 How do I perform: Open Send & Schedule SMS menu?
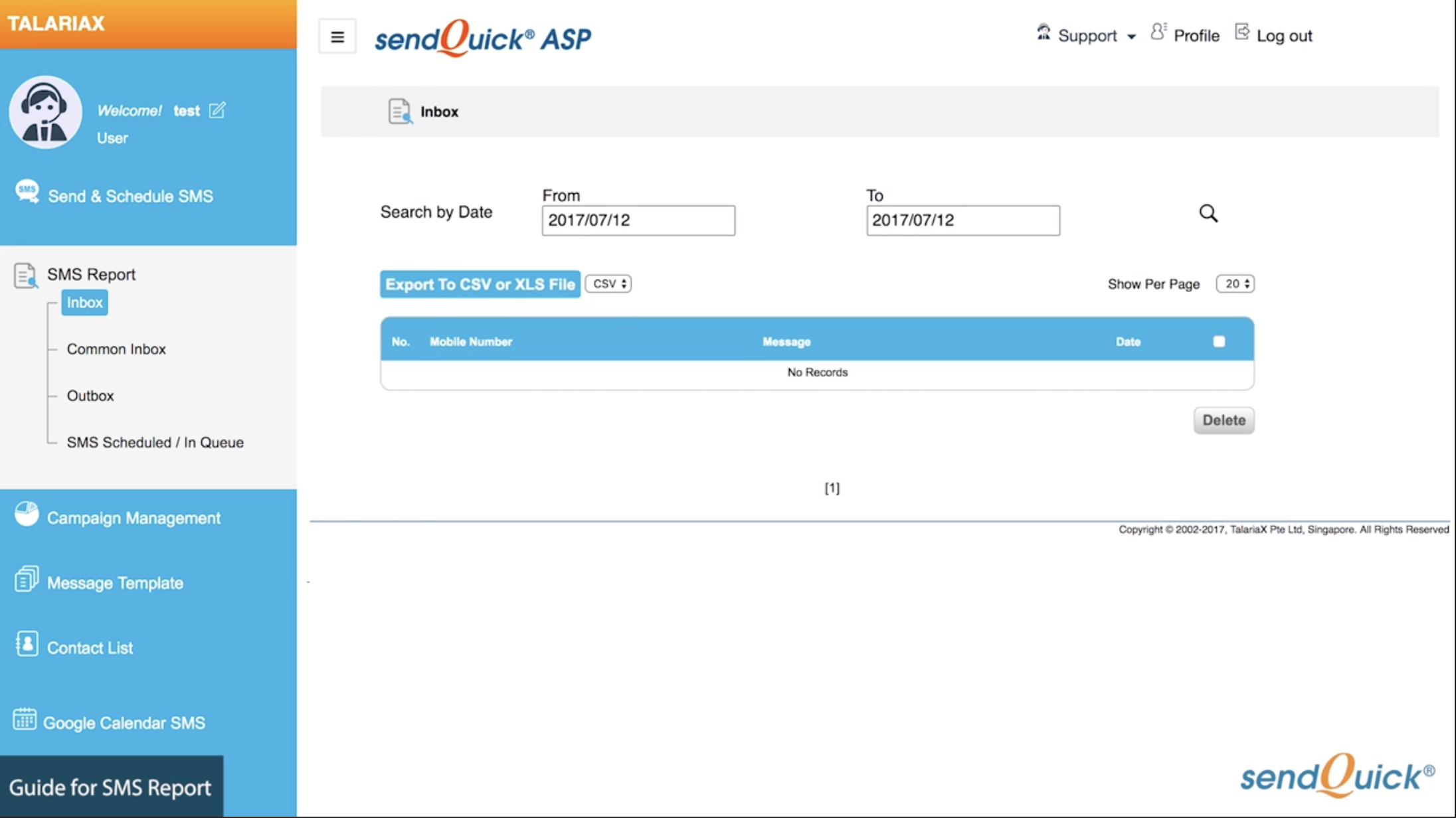coord(130,197)
